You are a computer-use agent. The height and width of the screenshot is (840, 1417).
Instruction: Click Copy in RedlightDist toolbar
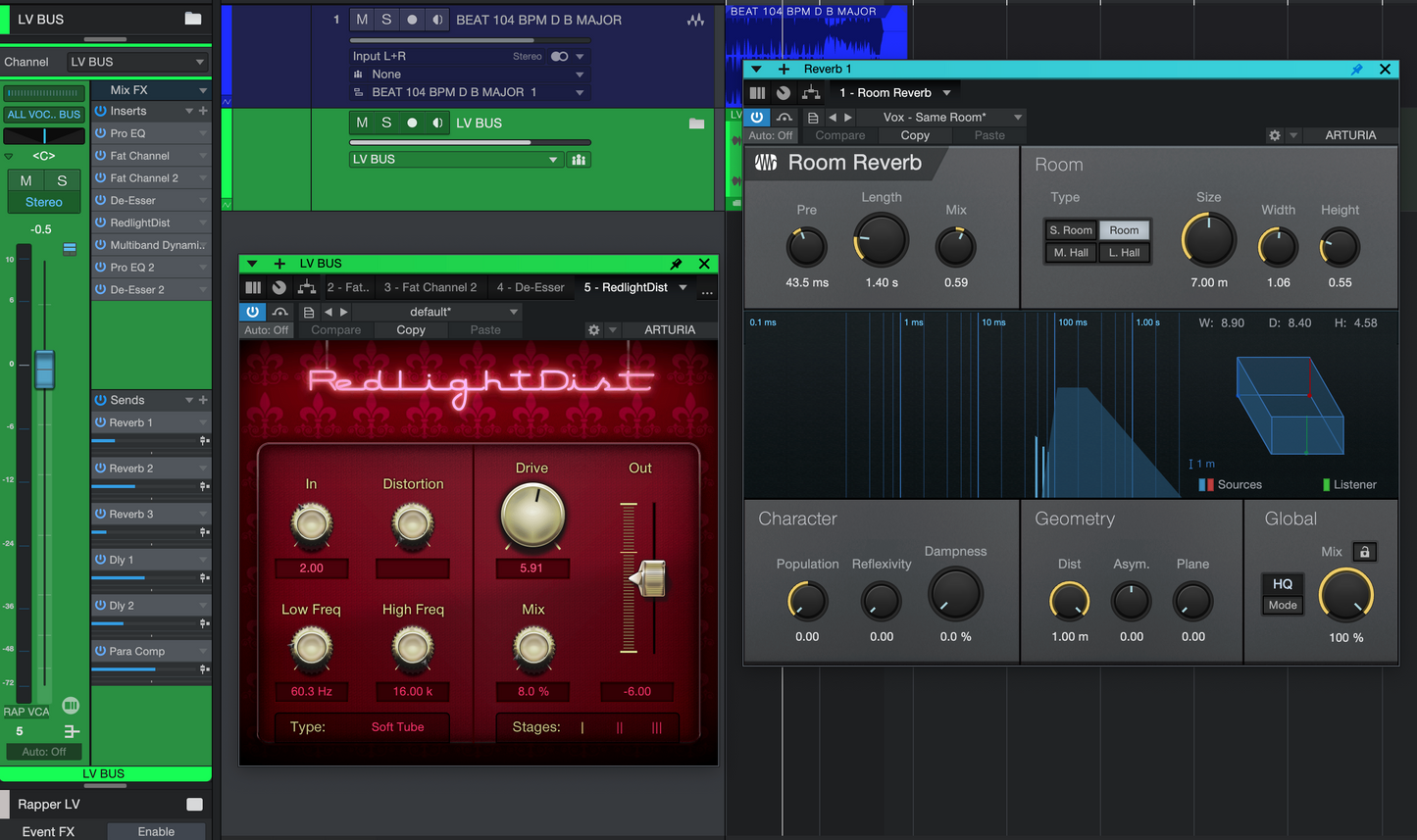pyautogui.click(x=411, y=330)
